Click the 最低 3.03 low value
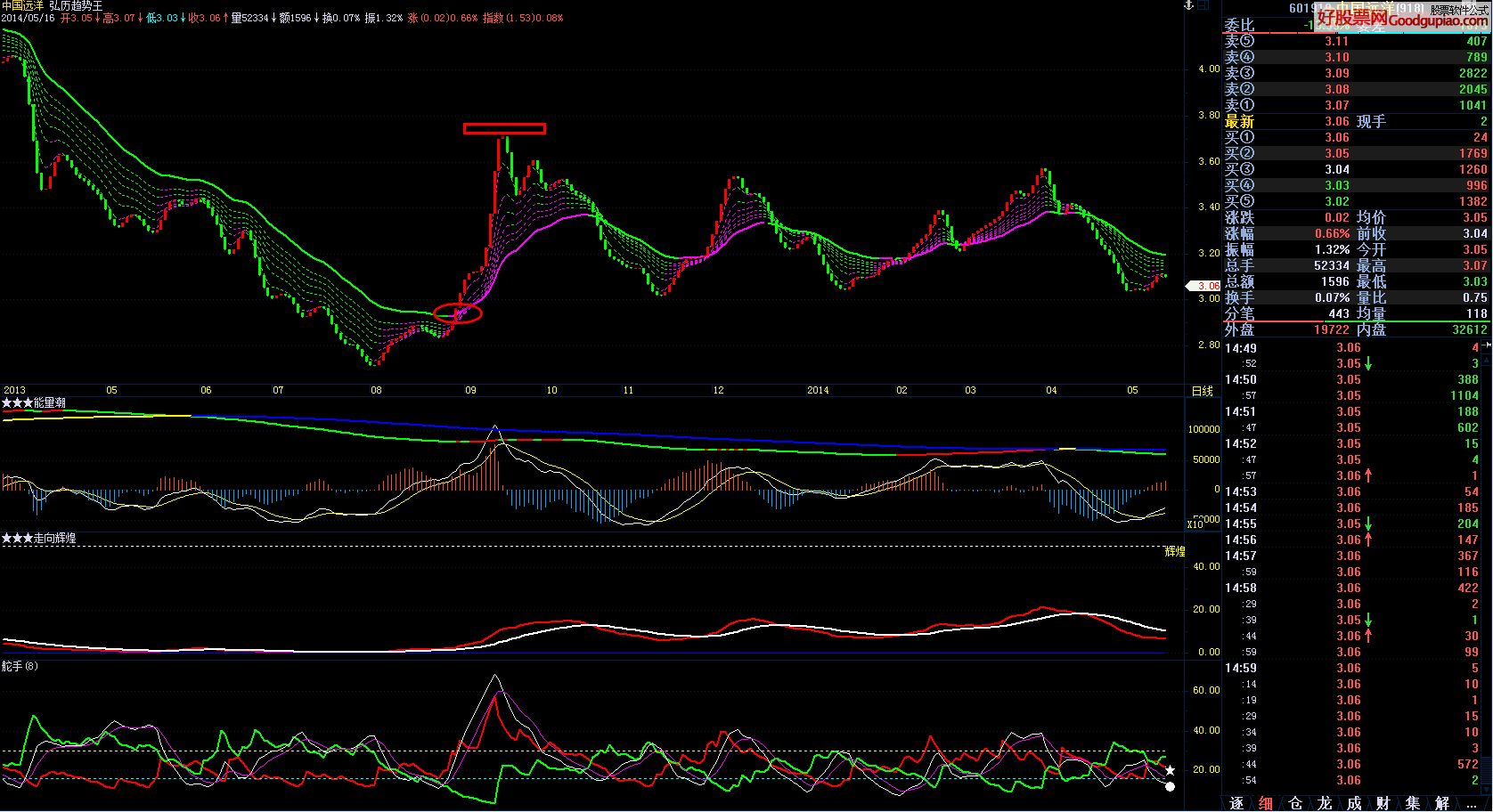 click(1474, 281)
